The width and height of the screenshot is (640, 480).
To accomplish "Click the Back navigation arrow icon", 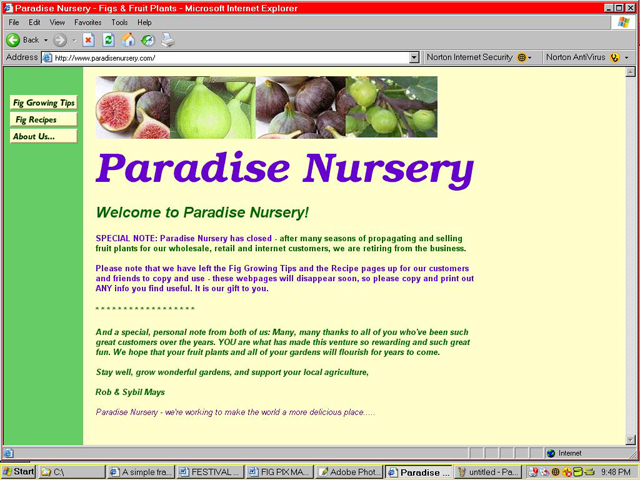I will click(13, 40).
